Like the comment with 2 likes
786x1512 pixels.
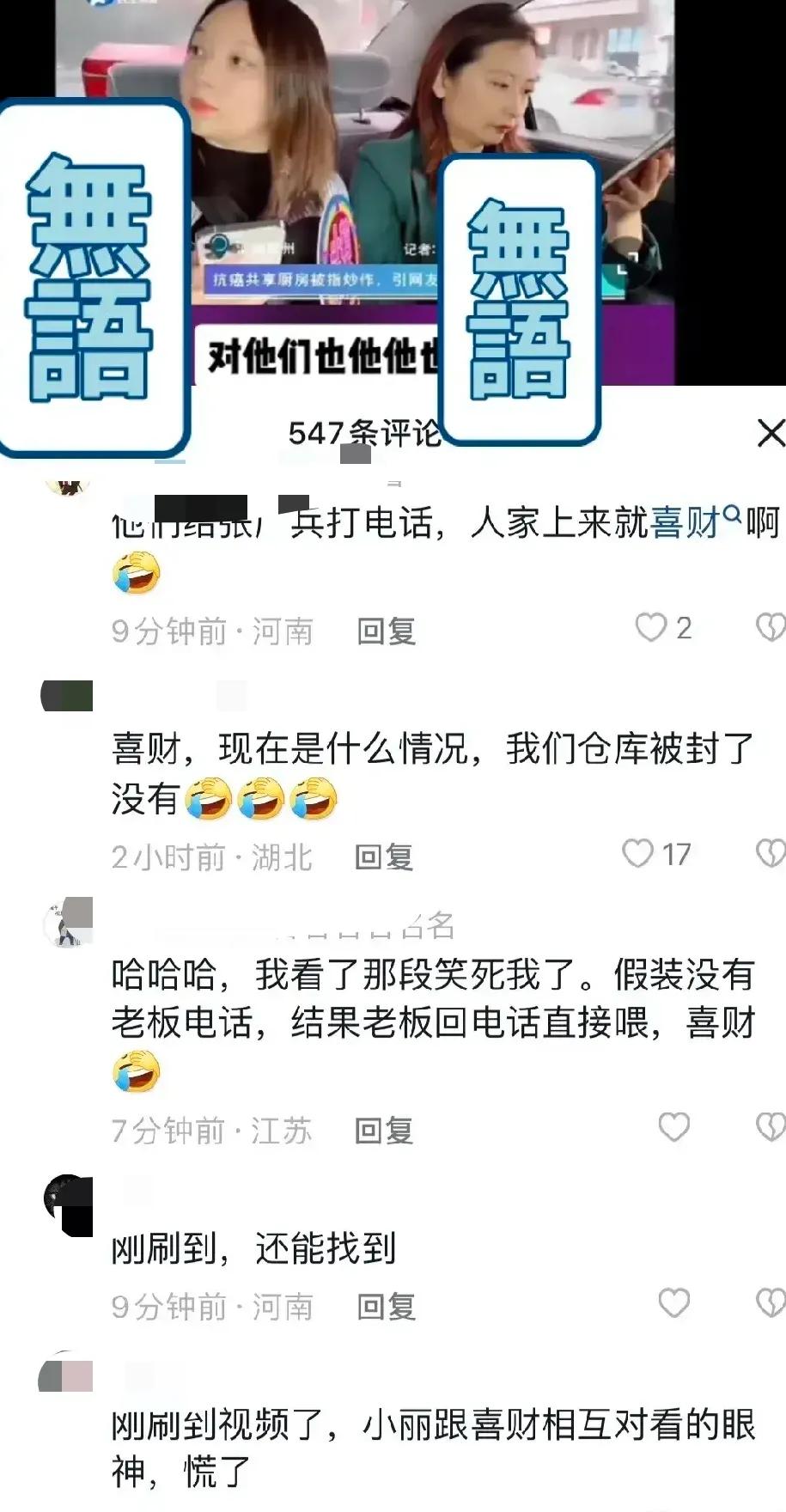[650, 628]
